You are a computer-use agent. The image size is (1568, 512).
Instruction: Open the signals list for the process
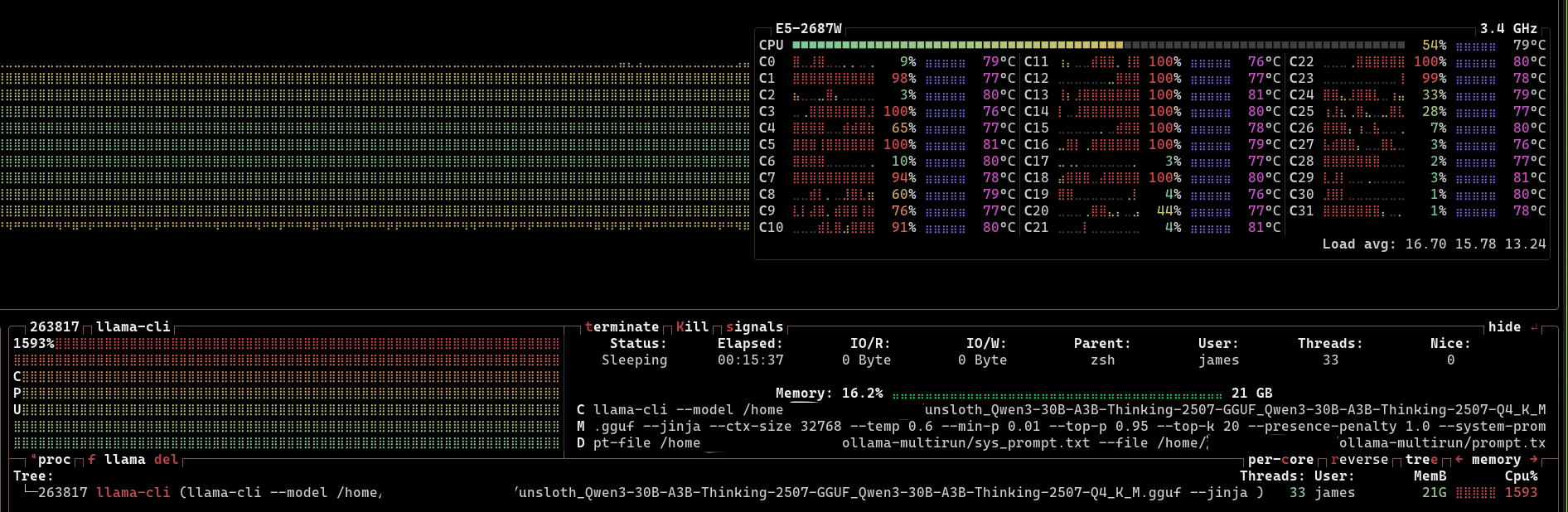(754, 327)
